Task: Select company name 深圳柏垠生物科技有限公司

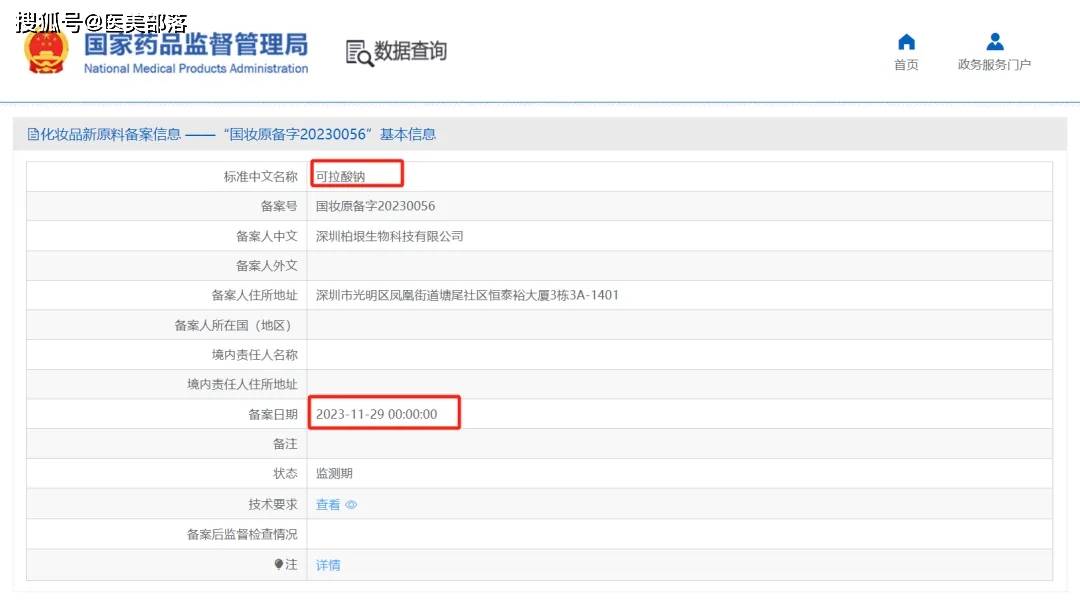Action: pyautogui.click(x=389, y=236)
